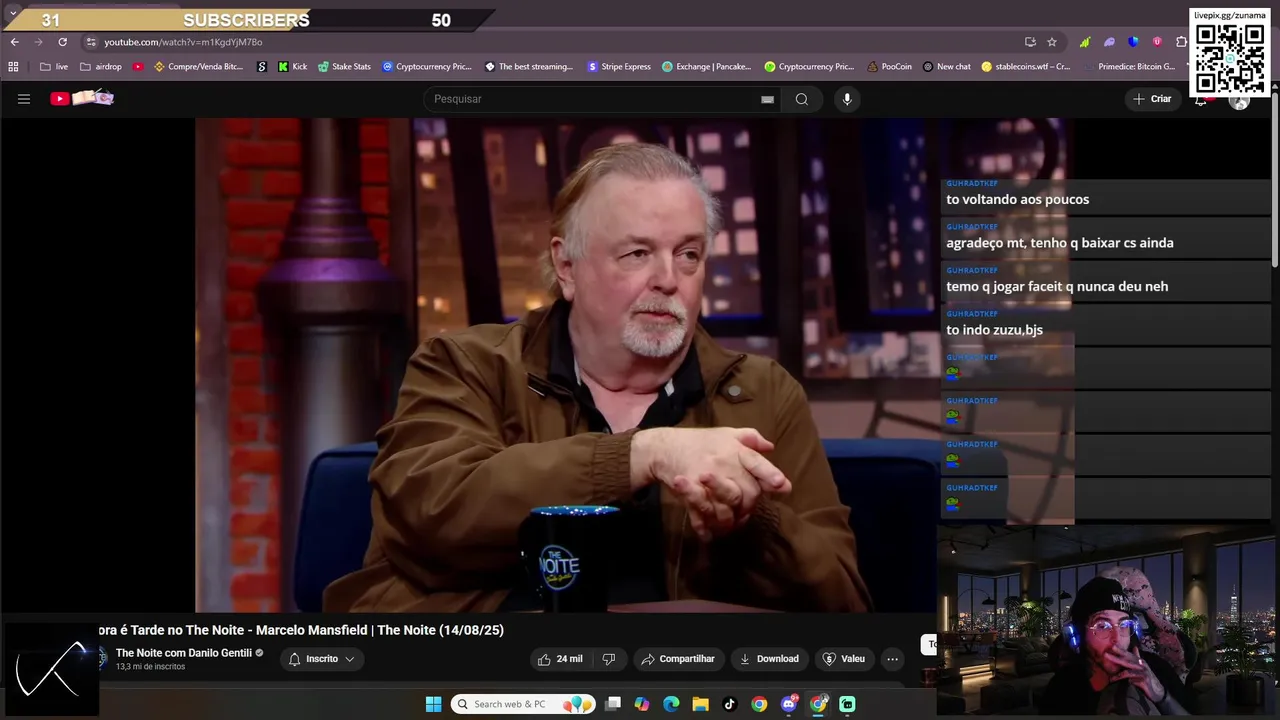Click the icon left of the bookmark star
Screen dimensions: 1280x720
click(1030, 42)
